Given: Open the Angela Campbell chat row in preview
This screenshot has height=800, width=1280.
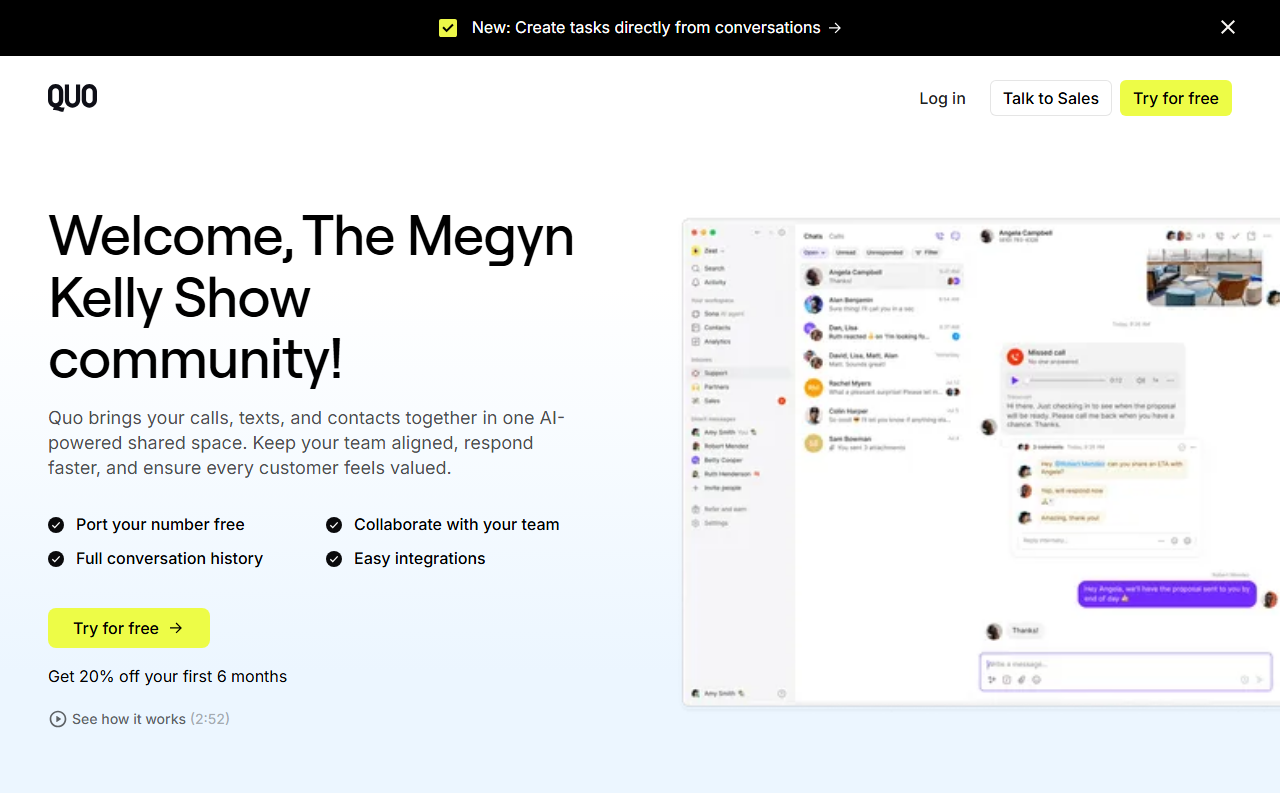Looking at the screenshot, I should point(882,277).
